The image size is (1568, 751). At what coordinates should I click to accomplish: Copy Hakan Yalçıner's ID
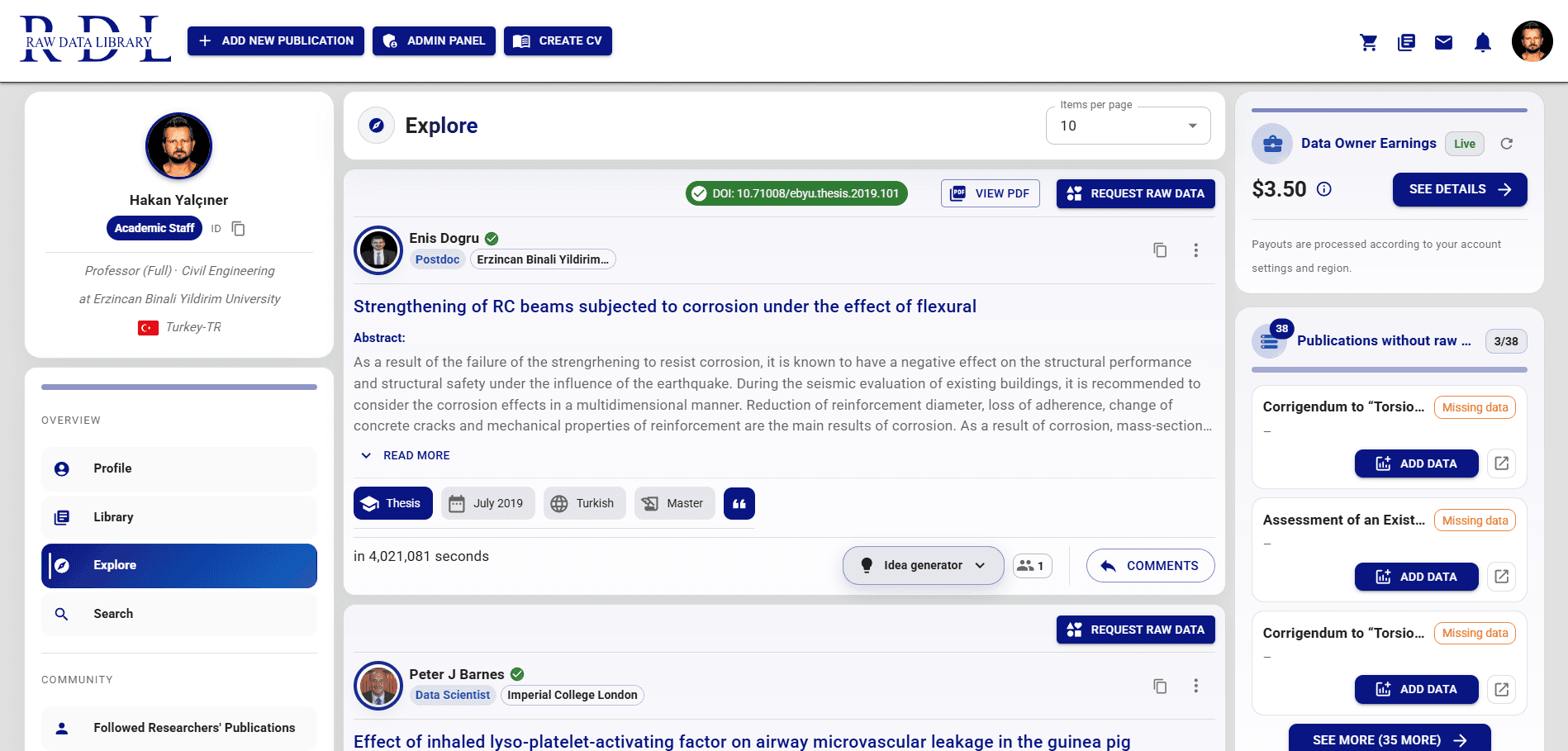238,228
